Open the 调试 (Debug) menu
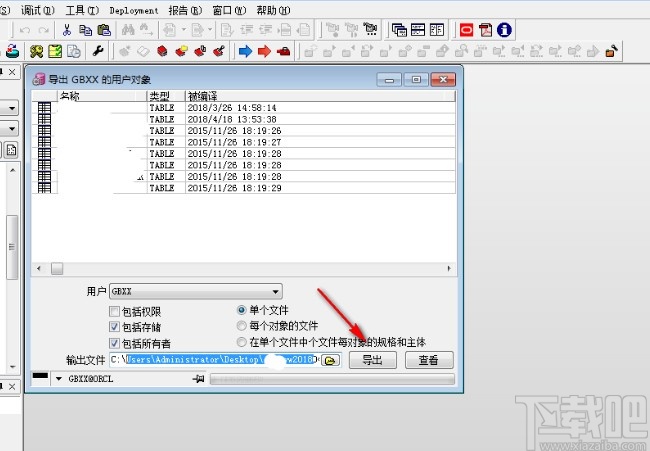Screen dimensions: 650x451 coord(38,10)
